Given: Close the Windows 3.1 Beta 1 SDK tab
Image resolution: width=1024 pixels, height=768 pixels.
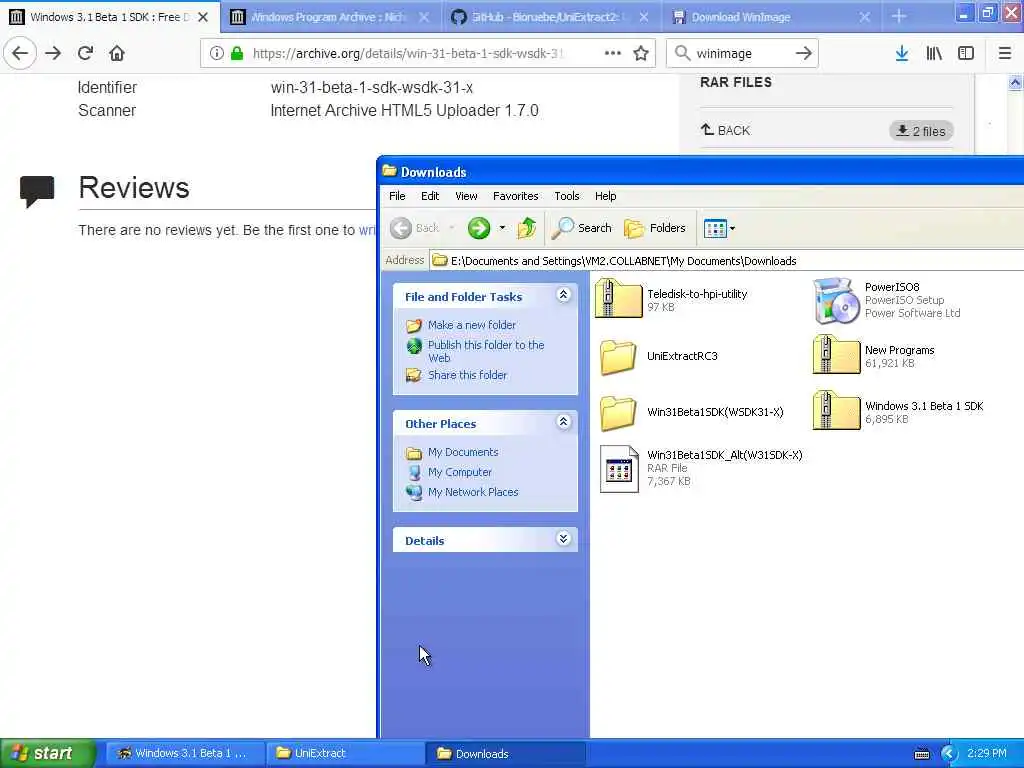Looking at the screenshot, I should [203, 17].
